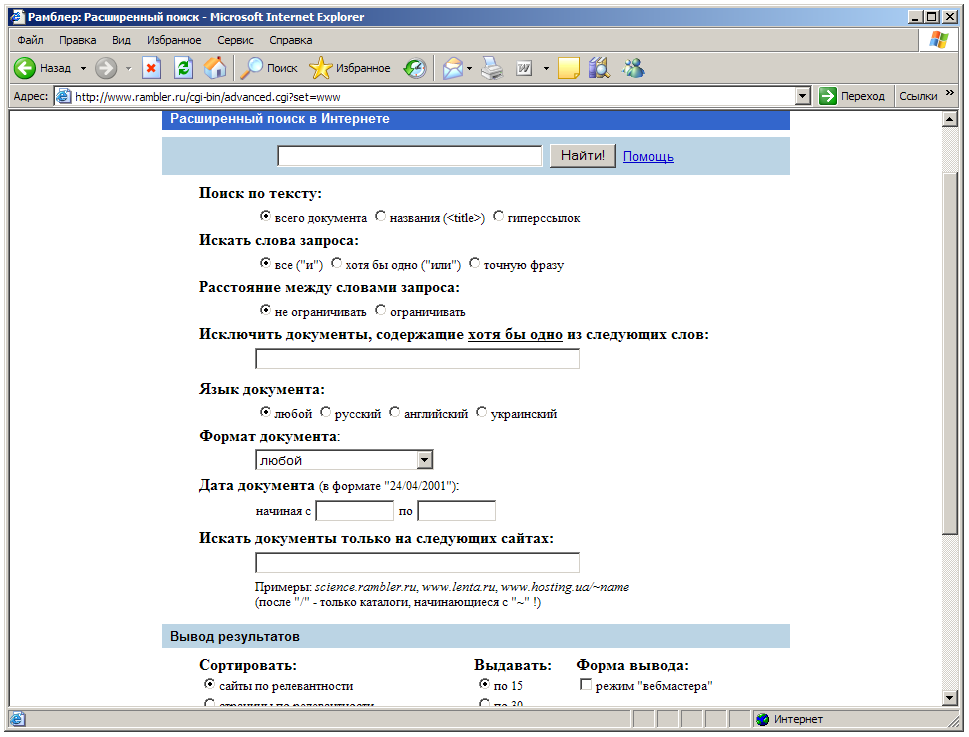Screen dimensions: 969x737
Task: Select 'ограничивать' word distance option
Action: click(381, 310)
